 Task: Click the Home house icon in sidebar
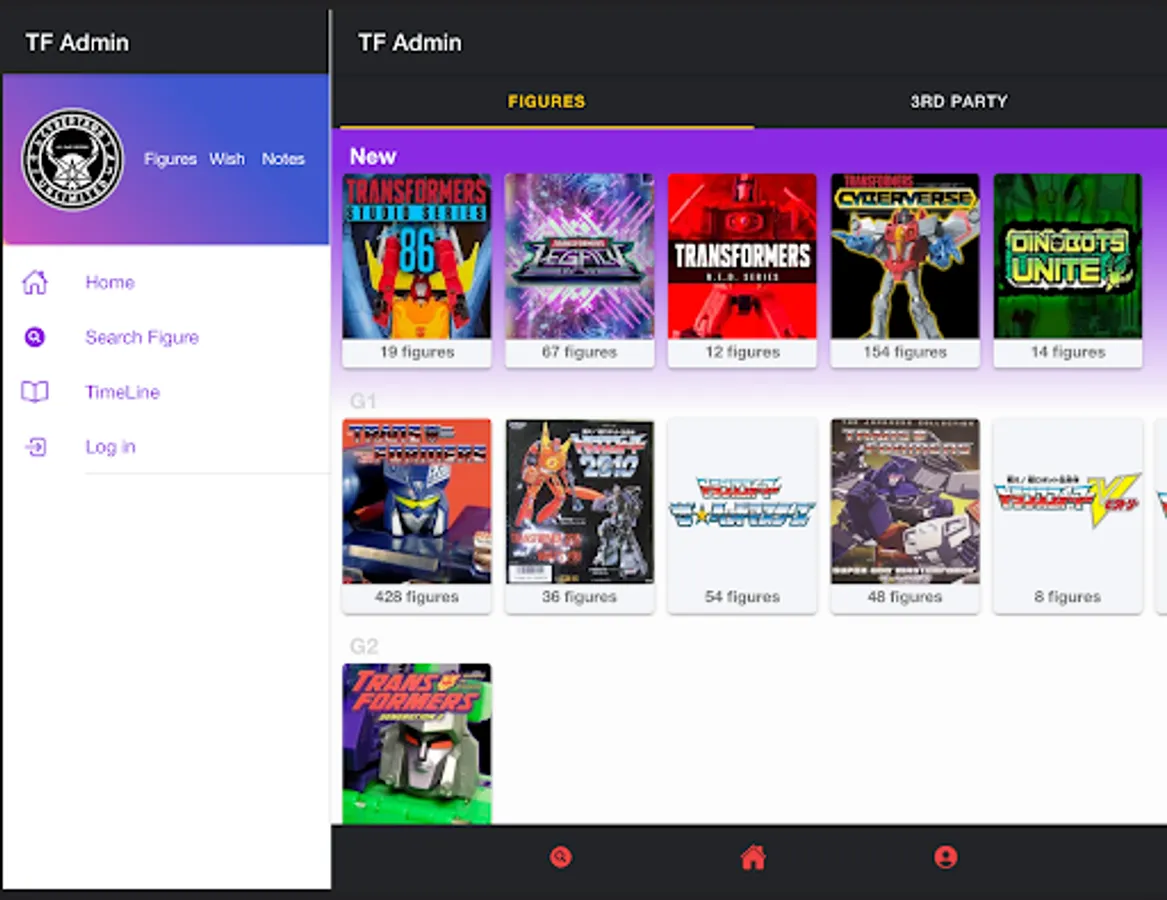[34, 282]
